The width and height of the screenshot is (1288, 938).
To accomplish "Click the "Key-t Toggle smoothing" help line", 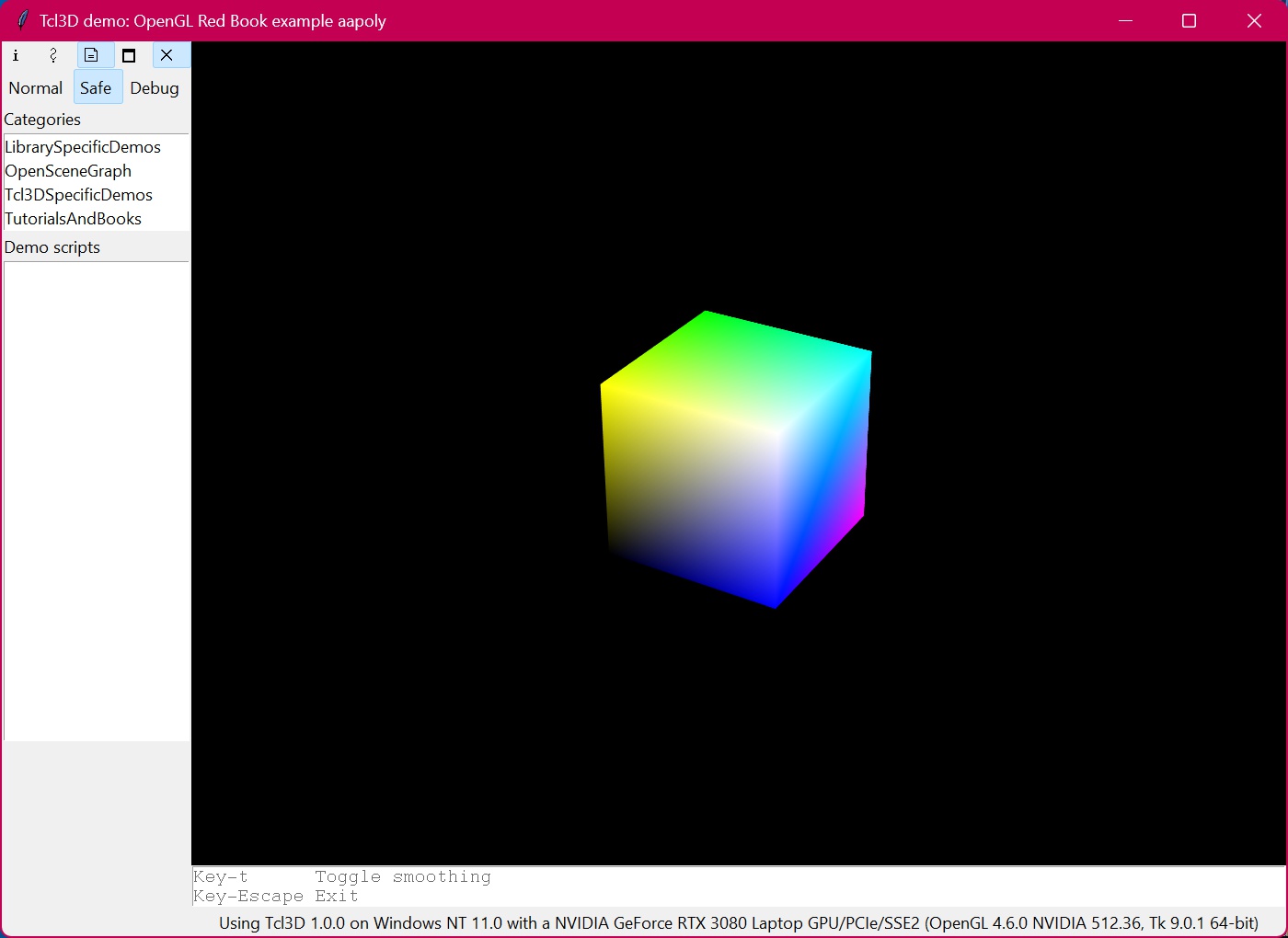I will [x=342, y=877].
